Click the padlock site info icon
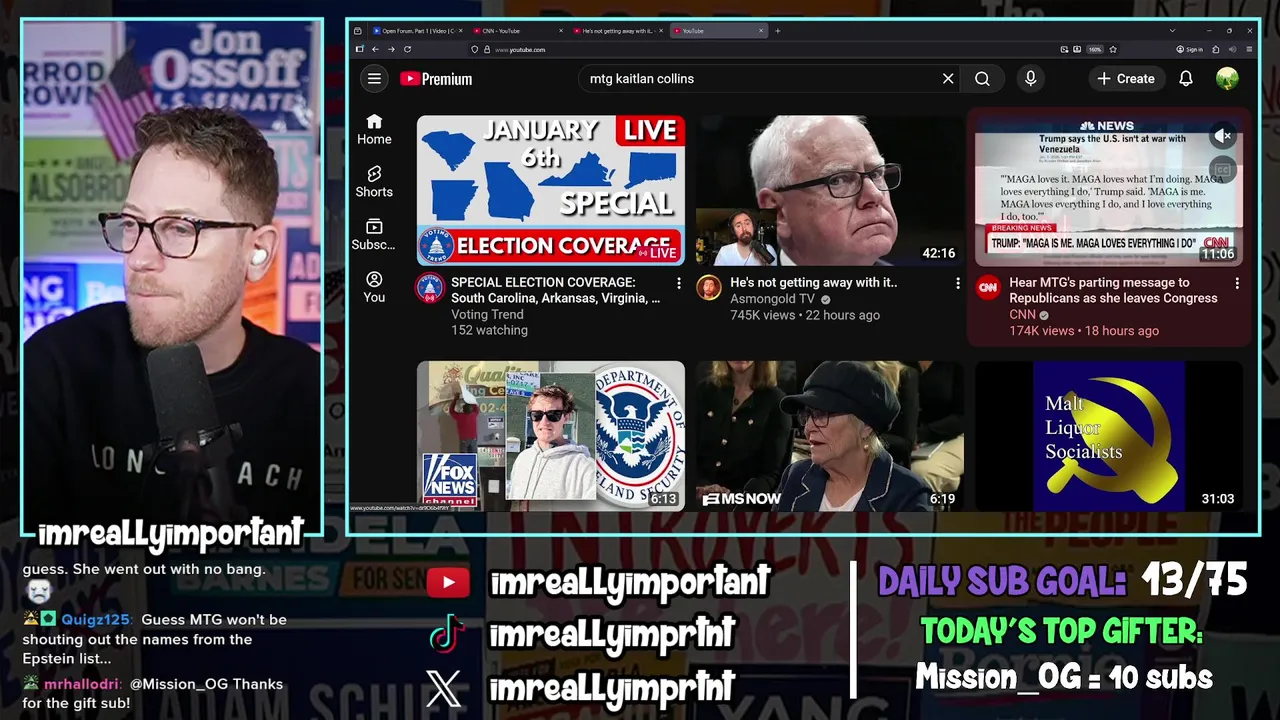Image resolution: width=1280 pixels, height=720 pixels. point(487,49)
